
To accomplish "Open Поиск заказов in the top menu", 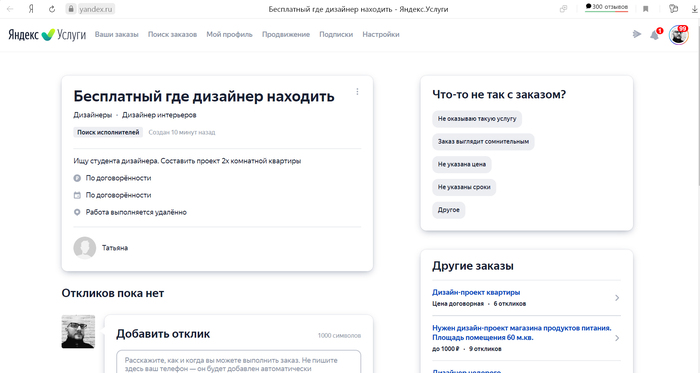I will (x=172, y=34).
